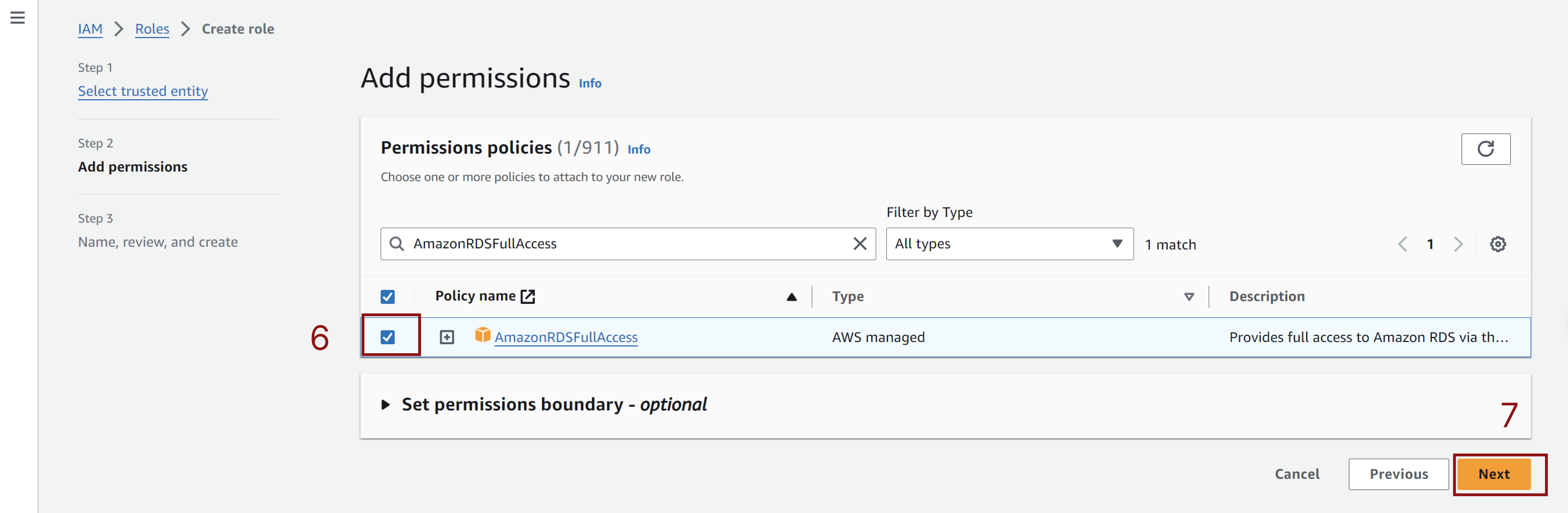Open the hamburger navigation menu

[x=18, y=18]
